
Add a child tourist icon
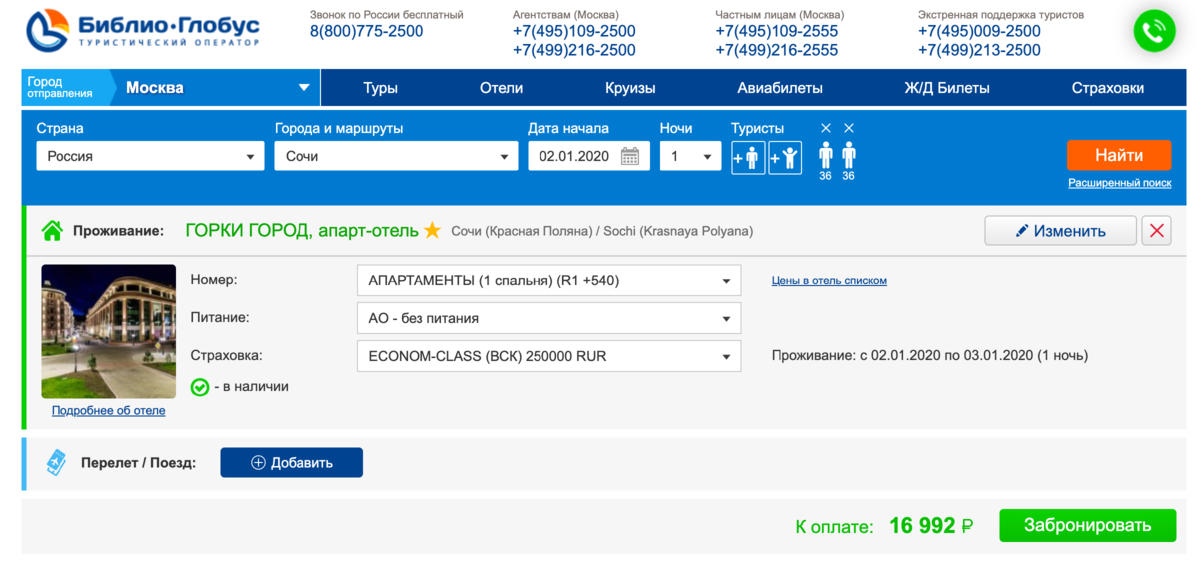785,157
